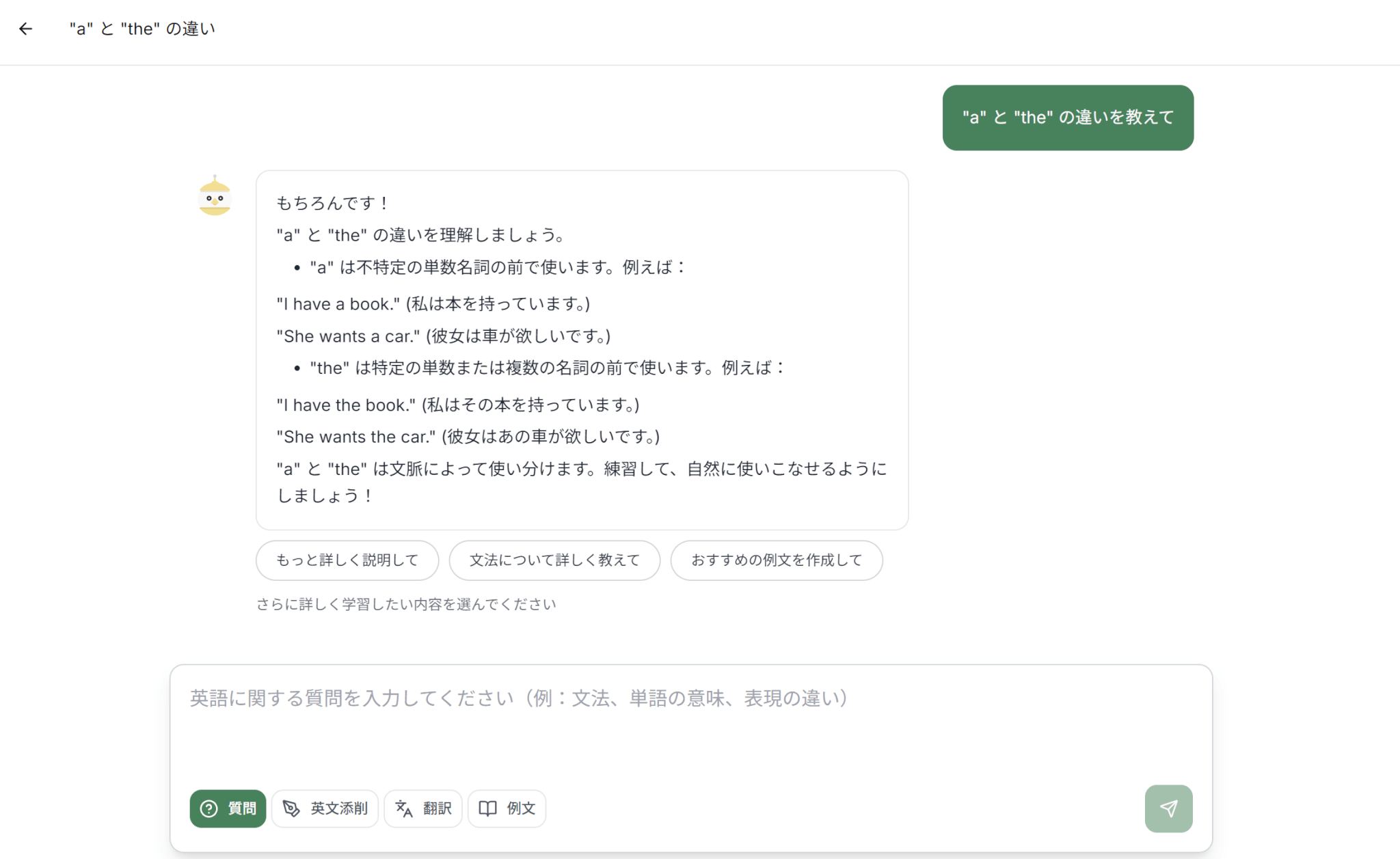
Task: Click the conversation title in the header
Action: click(x=142, y=29)
